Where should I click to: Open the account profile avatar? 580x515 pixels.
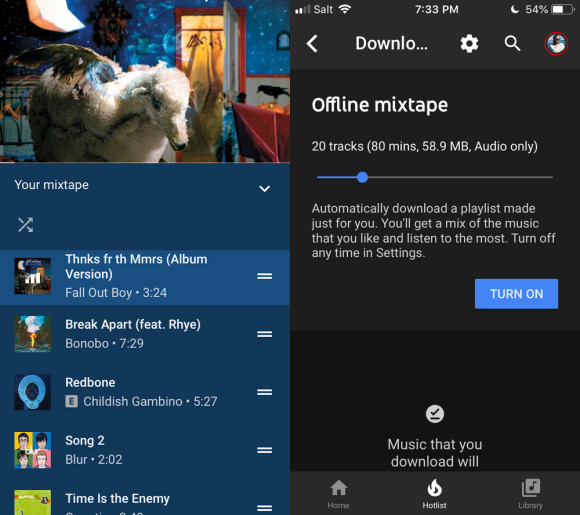(x=556, y=43)
